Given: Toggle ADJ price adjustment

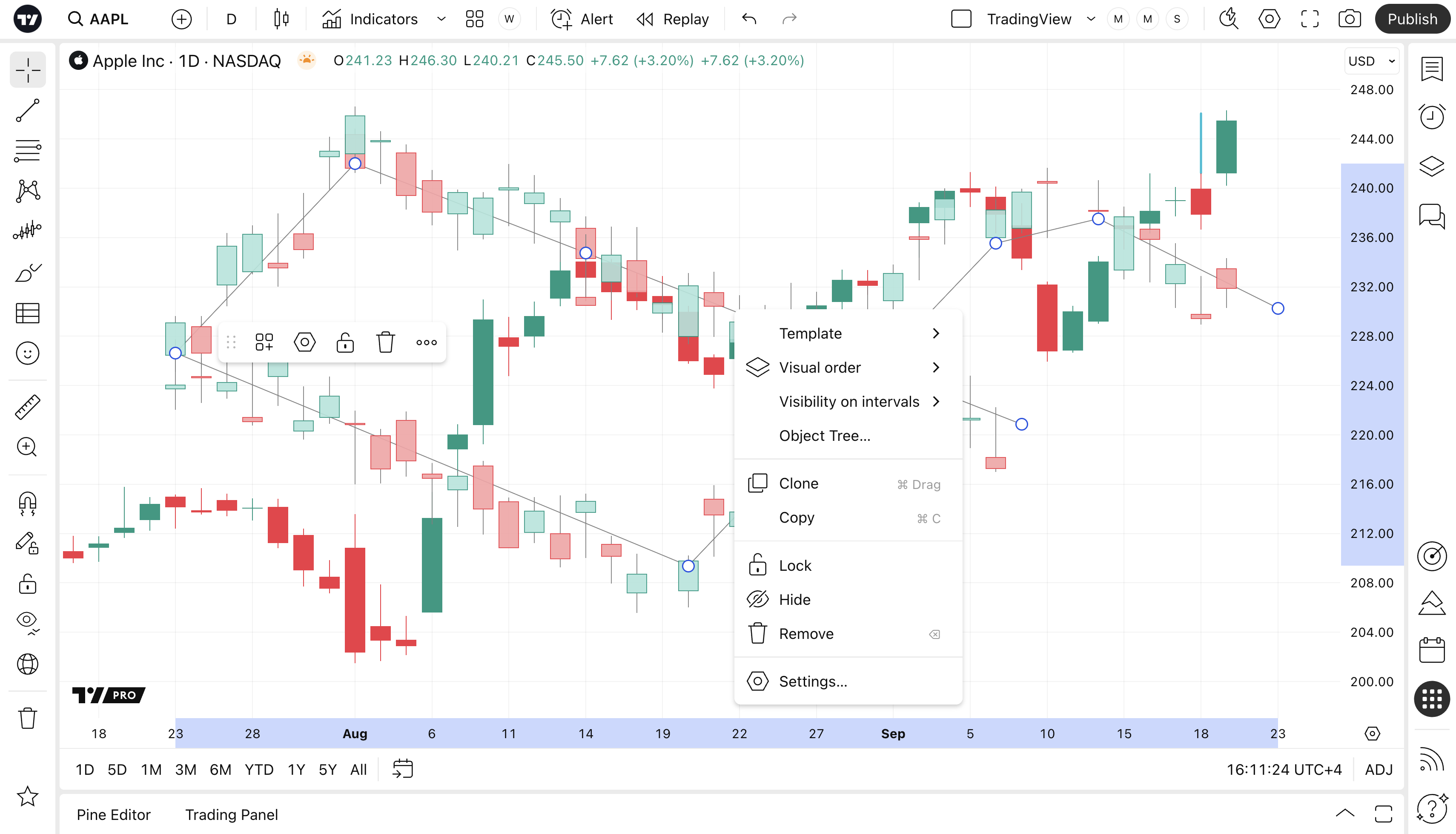Looking at the screenshot, I should [x=1378, y=769].
